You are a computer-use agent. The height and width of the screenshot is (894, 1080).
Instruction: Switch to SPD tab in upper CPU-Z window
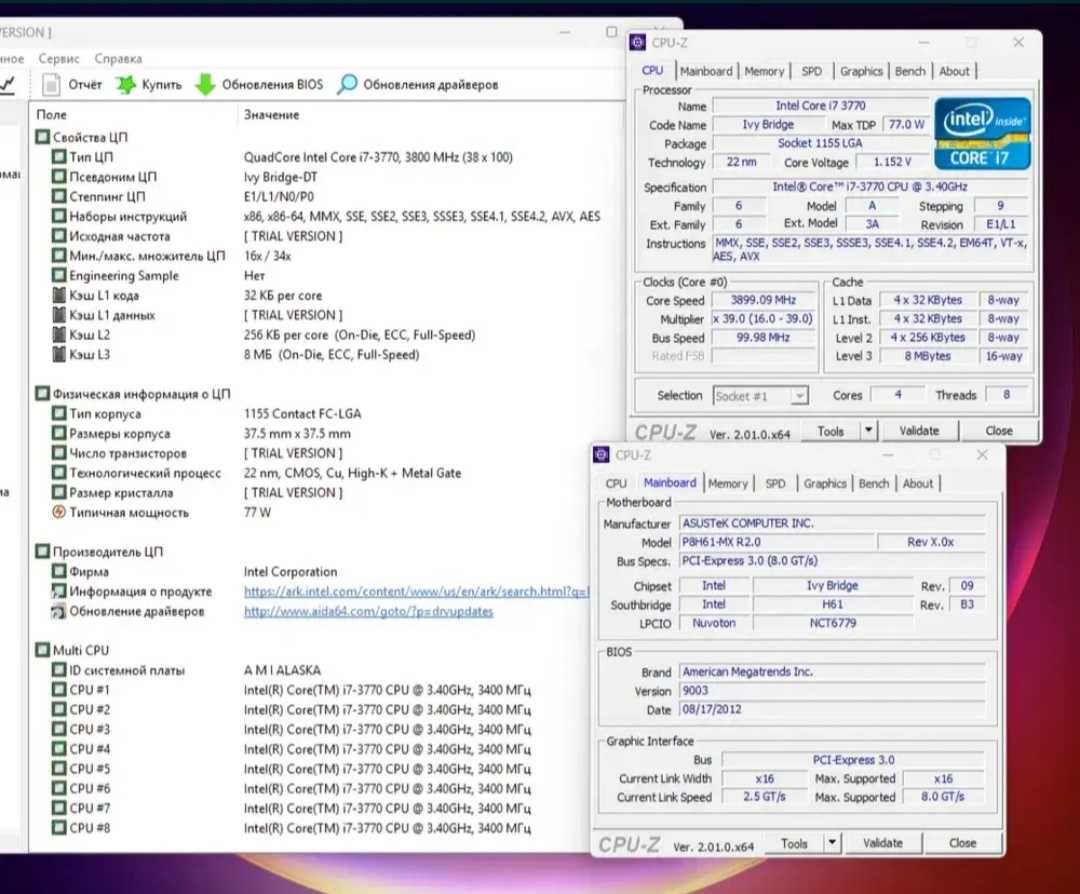811,71
